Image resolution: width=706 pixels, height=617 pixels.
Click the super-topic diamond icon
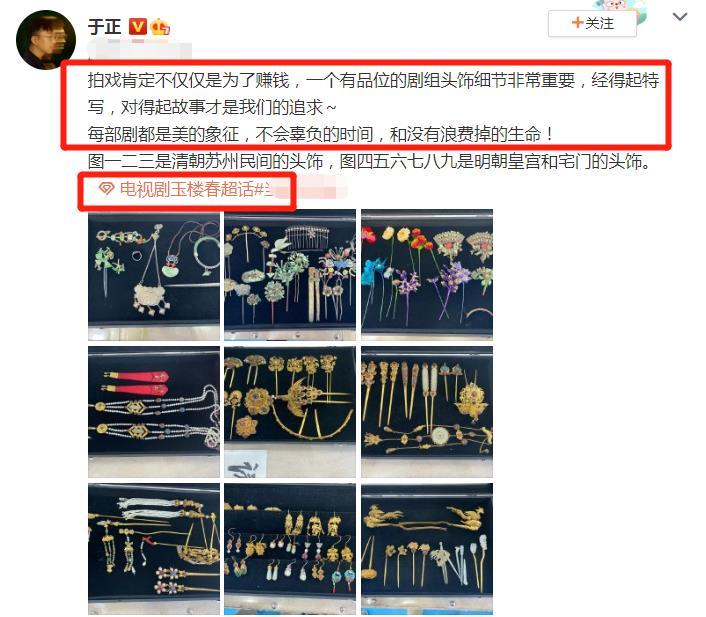107,188
